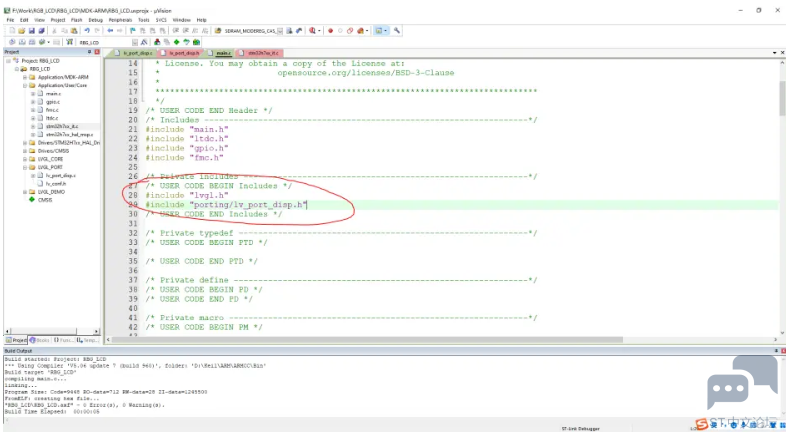Screen dimensions: 786x438
Task: Pin the Project panel with the pushpin
Action: [x=89, y=52]
